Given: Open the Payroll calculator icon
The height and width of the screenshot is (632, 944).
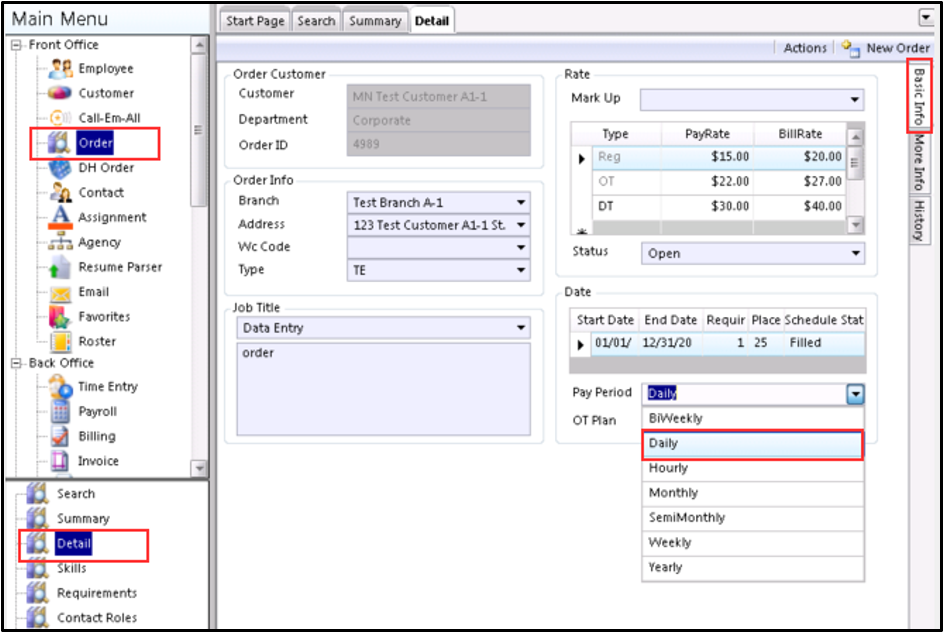Looking at the screenshot, I should tap(60, 412).
